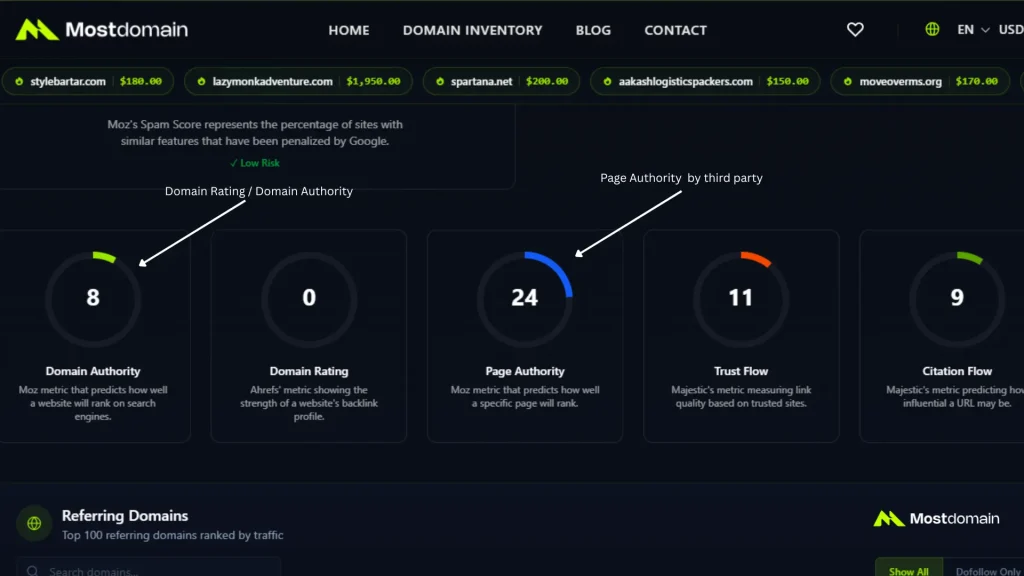Image resolution: width=1024 pixels, height=576 pixels.
Task: Open moveoverms.org ticker listing
Action: point(920,81)
